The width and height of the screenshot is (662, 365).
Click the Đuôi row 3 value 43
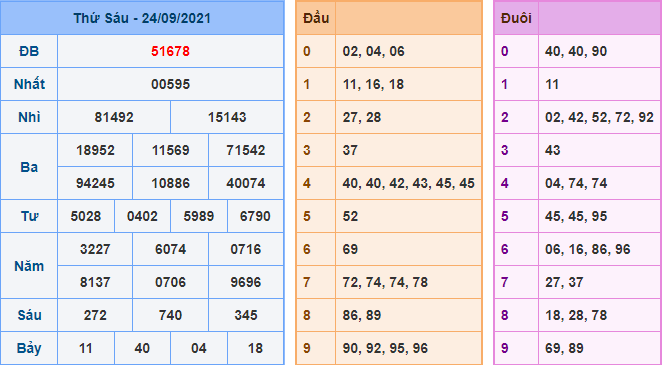pyautogui.click(x=552, y=150)
